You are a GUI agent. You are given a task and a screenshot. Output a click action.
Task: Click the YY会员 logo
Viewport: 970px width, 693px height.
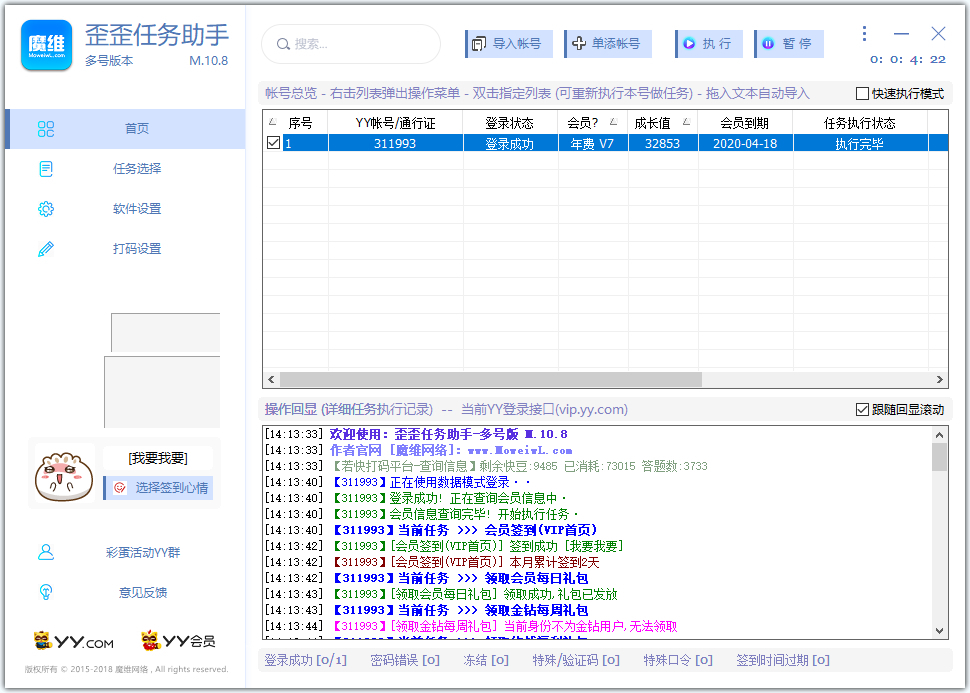click(178, 641)
